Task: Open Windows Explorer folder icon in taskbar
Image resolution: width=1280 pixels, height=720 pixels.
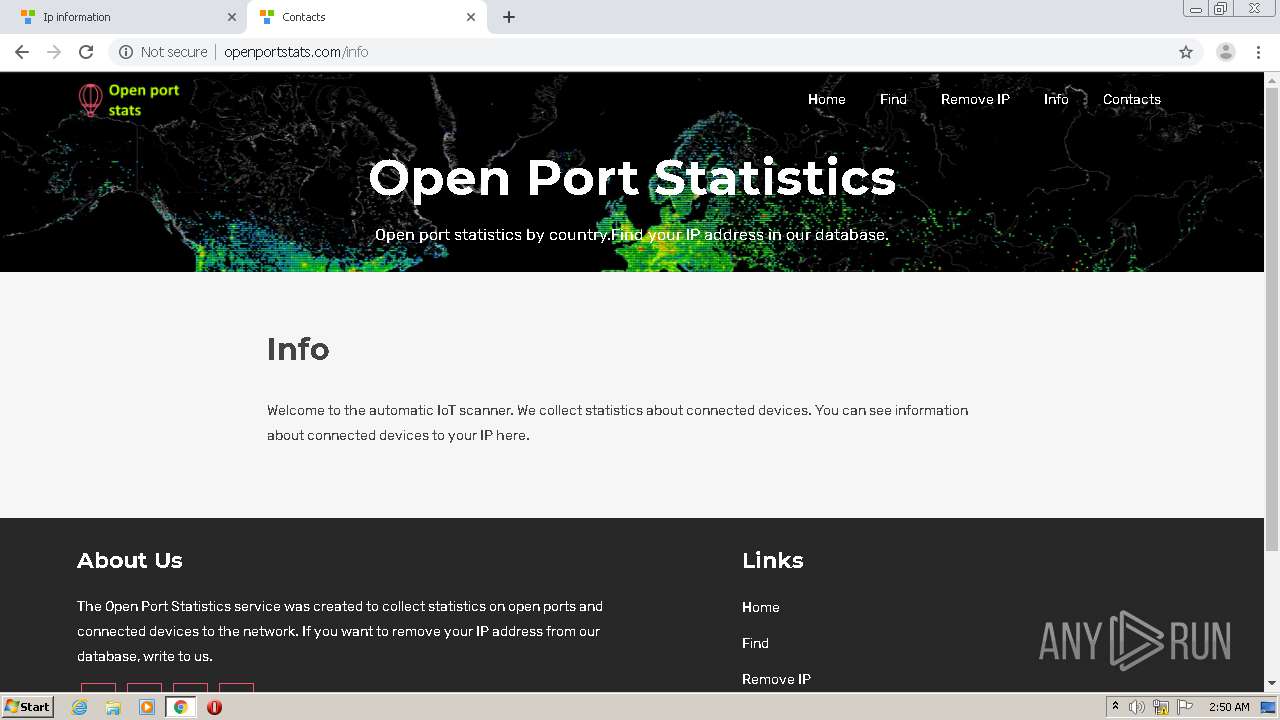Action: tap(113, 707)
